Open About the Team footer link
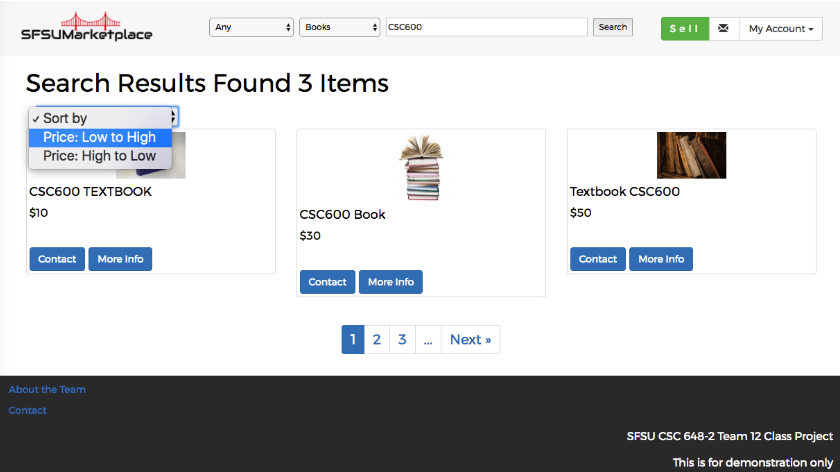Image resolution: width=840 pixels, height=472 pixels. [x=47, y=389]
